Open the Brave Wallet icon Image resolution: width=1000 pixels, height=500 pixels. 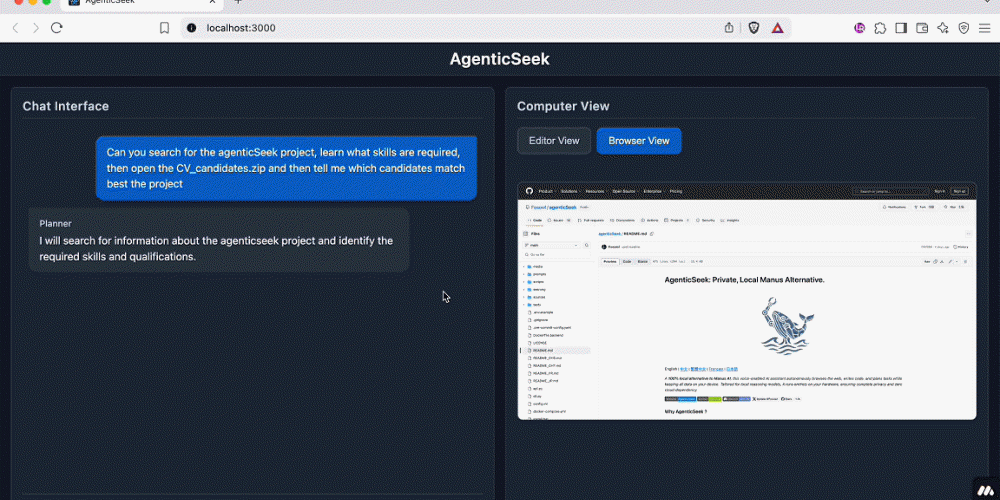point(922,28)
